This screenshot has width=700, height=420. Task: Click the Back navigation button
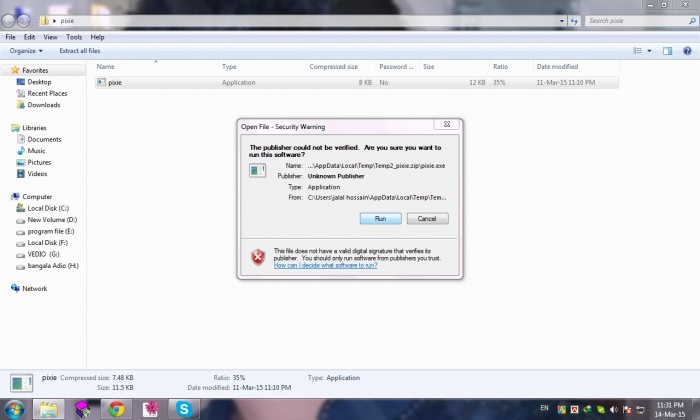pos(8,21)
